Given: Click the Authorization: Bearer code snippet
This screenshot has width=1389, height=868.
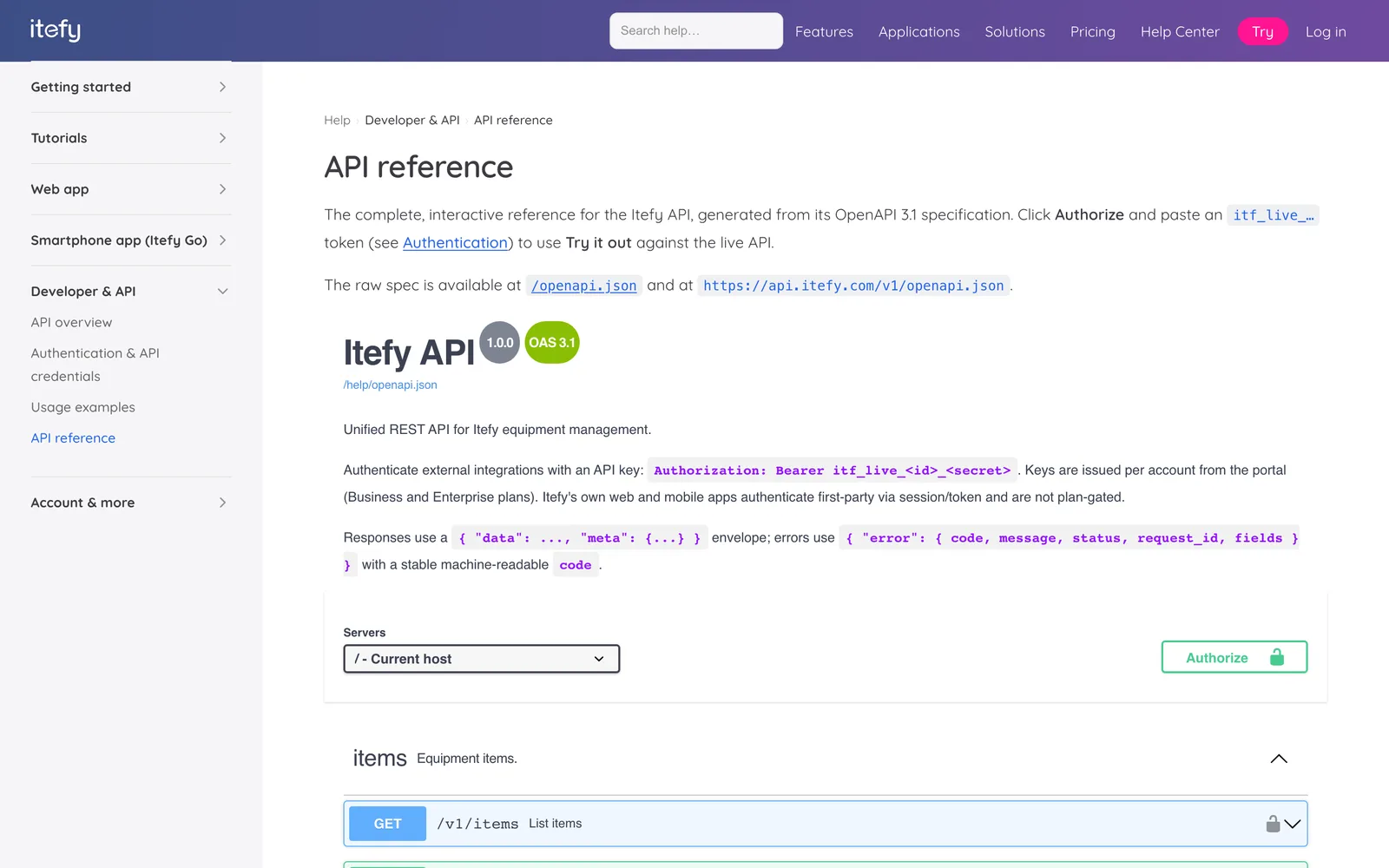Looking at the screenshot, I should [833, 470].
